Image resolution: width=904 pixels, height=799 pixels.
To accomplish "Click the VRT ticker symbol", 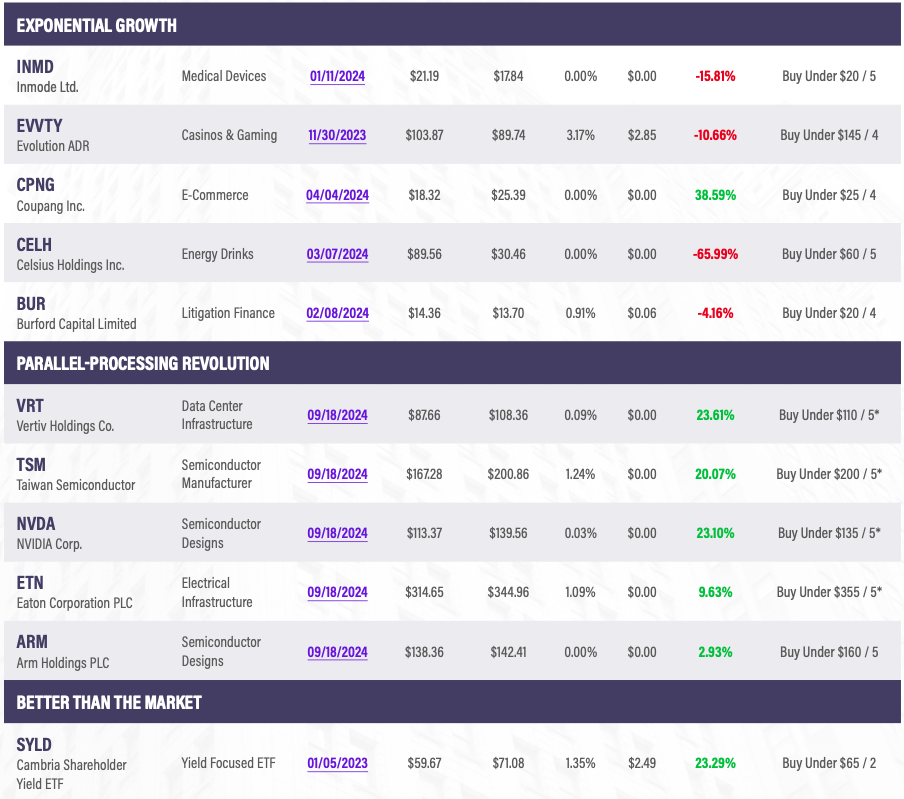I will [x=30, y=406].
